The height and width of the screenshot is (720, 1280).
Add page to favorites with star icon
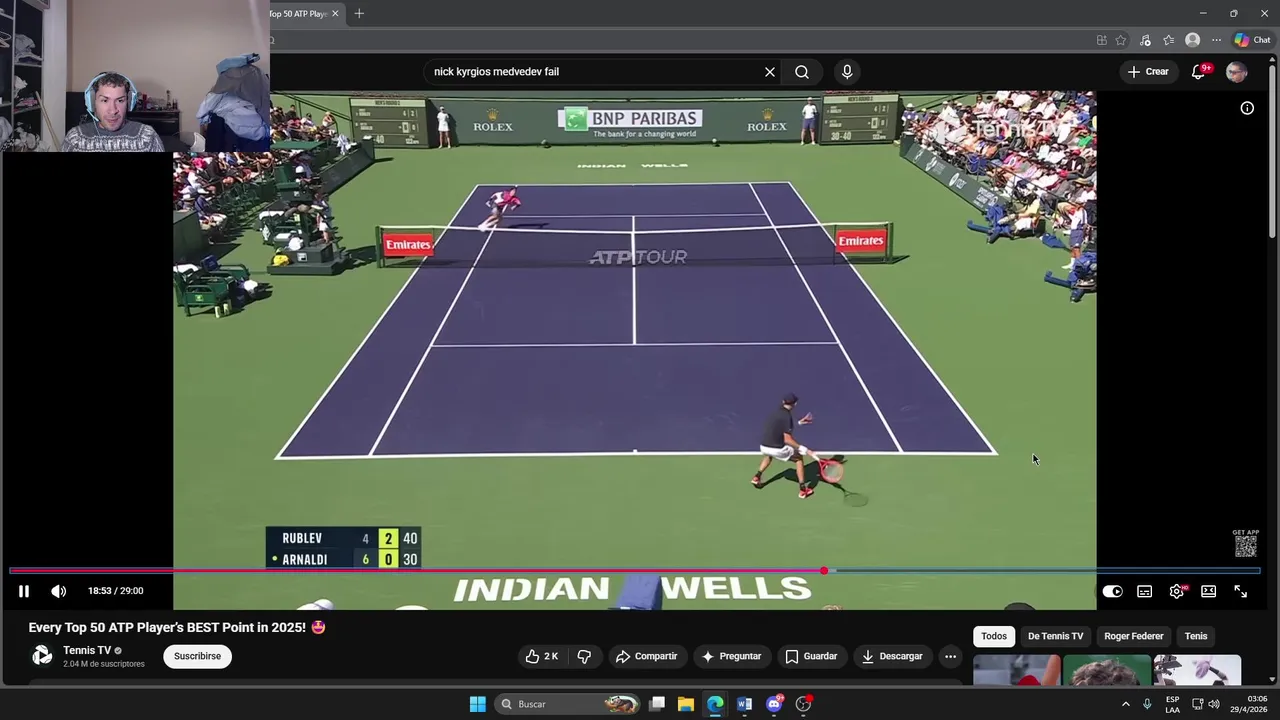(x=1121, y=40)
